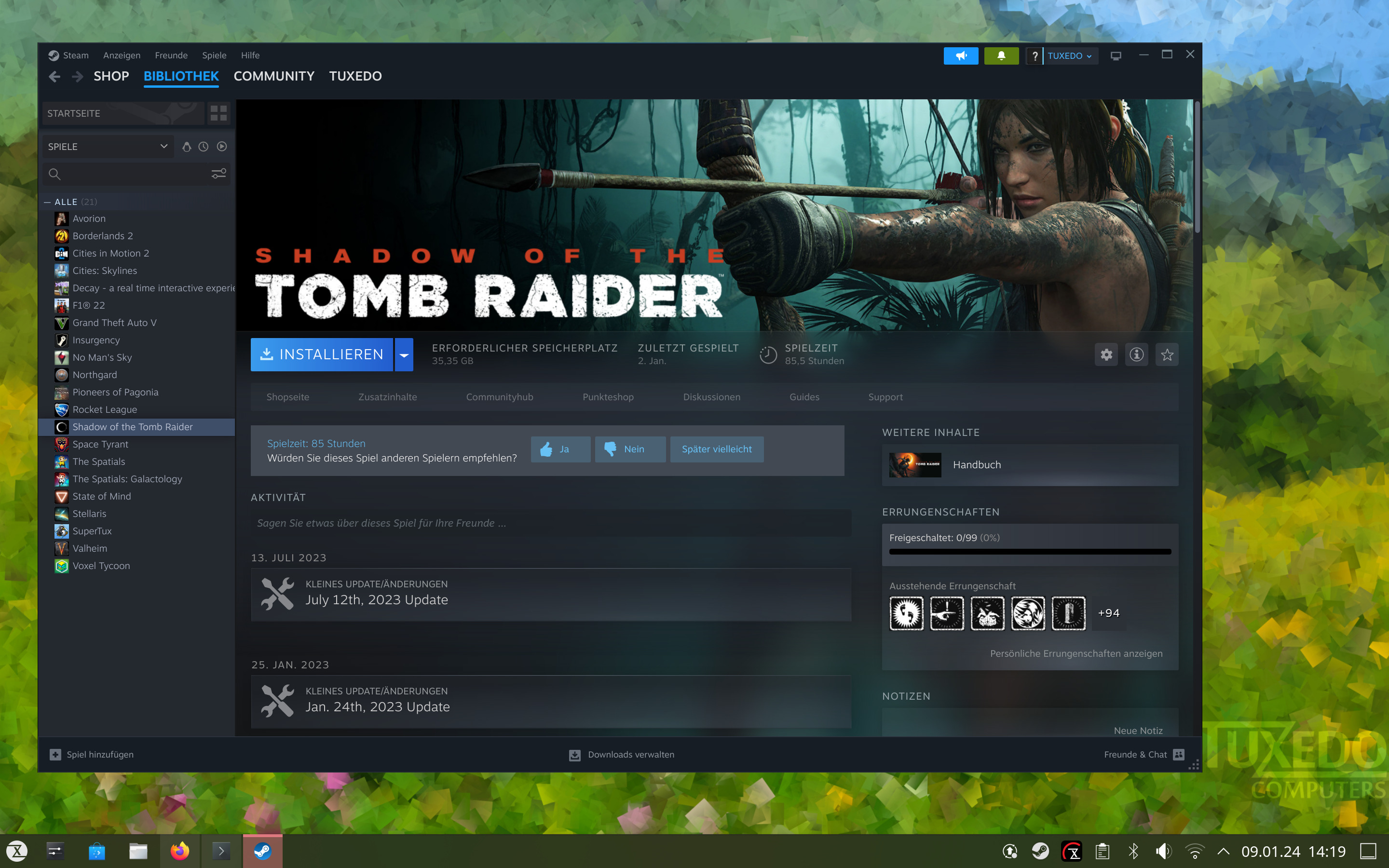Click the achievements progress bar

tap(1030, 552)
